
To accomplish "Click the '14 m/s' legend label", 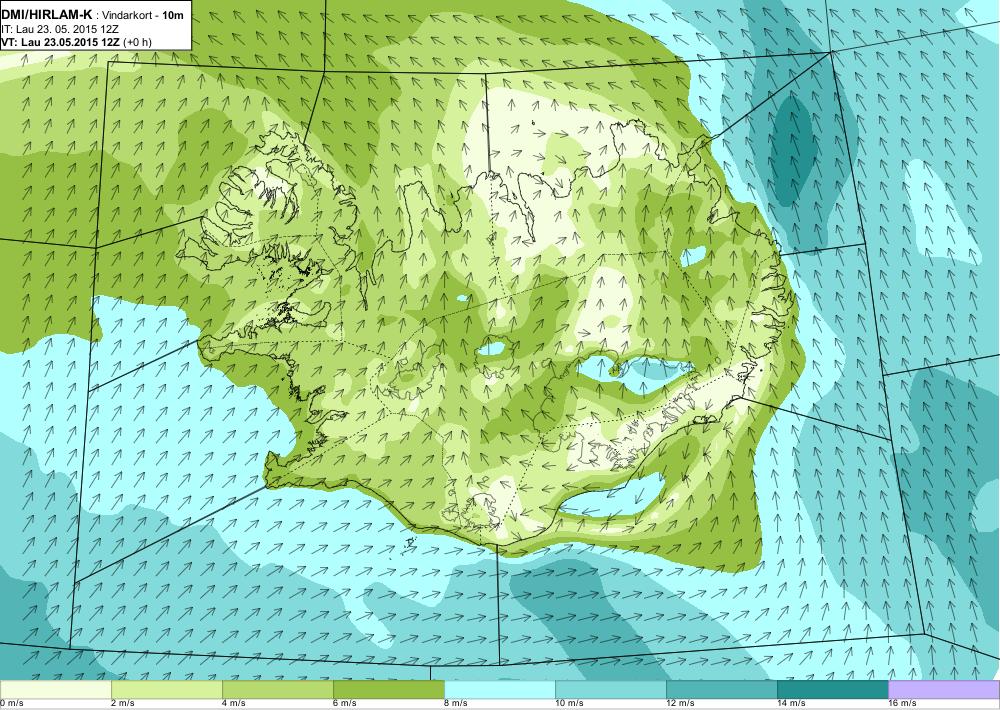I will [791, 703].
